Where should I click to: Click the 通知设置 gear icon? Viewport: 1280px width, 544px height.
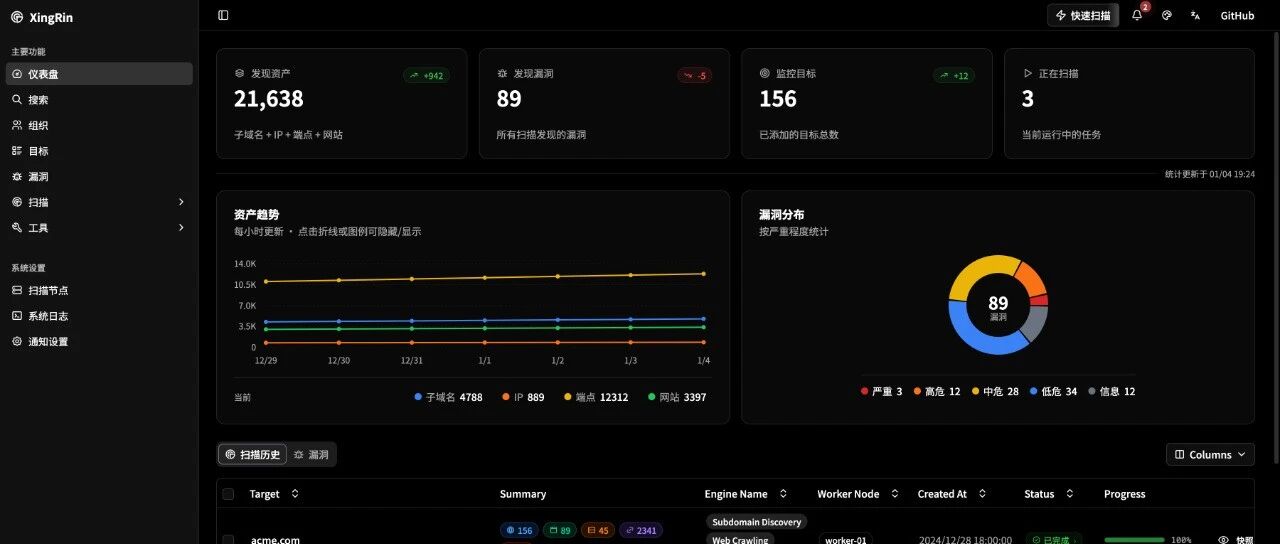pyautogui.click(x=17, y=342)
